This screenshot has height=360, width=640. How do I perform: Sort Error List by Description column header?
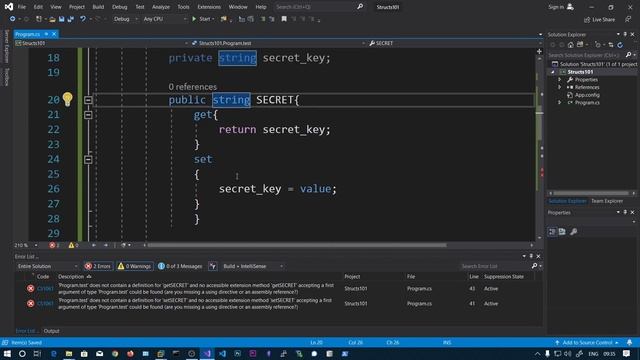(74, 277)
